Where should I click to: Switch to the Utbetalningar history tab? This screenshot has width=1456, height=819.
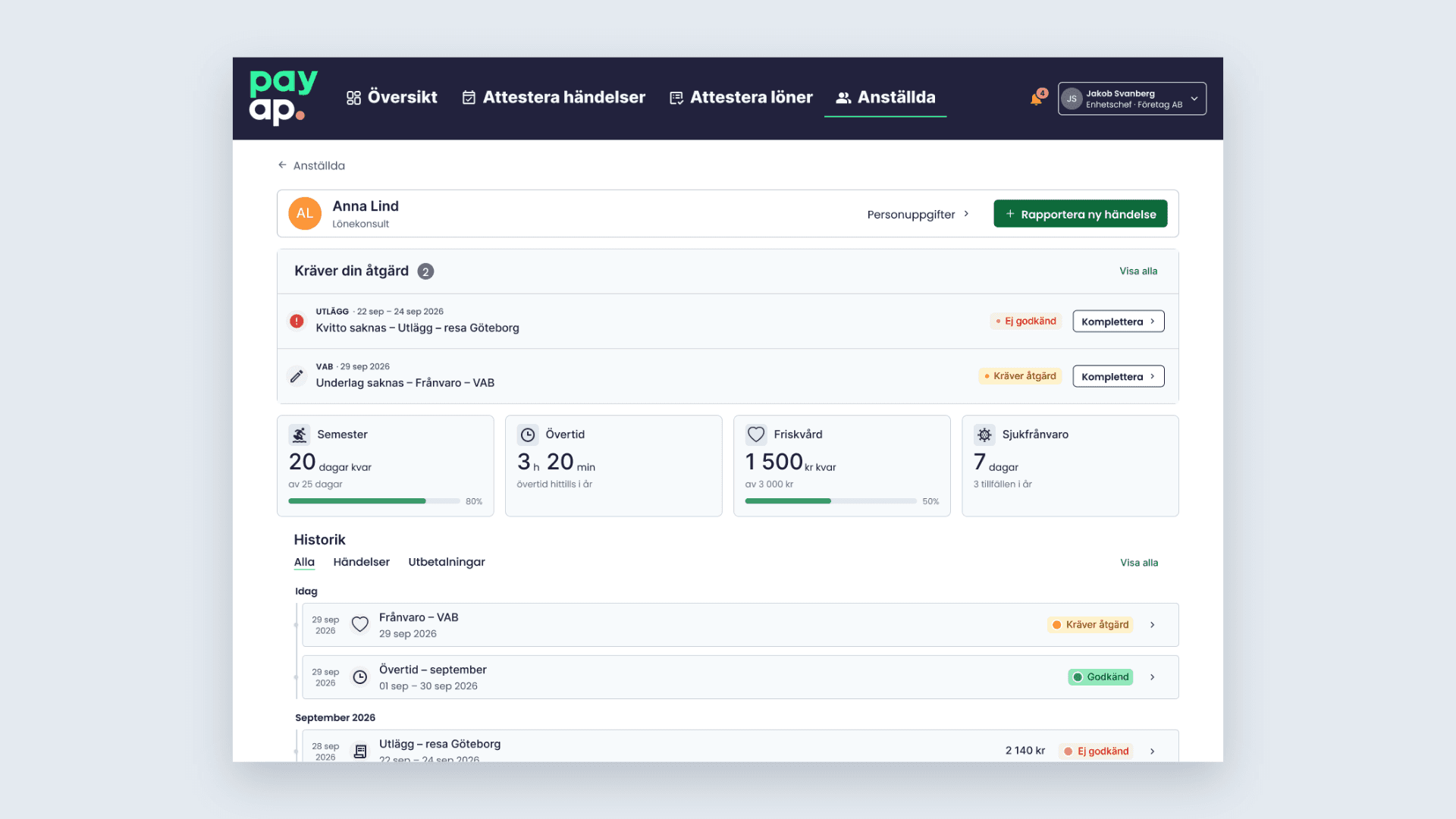pos(447,562)
